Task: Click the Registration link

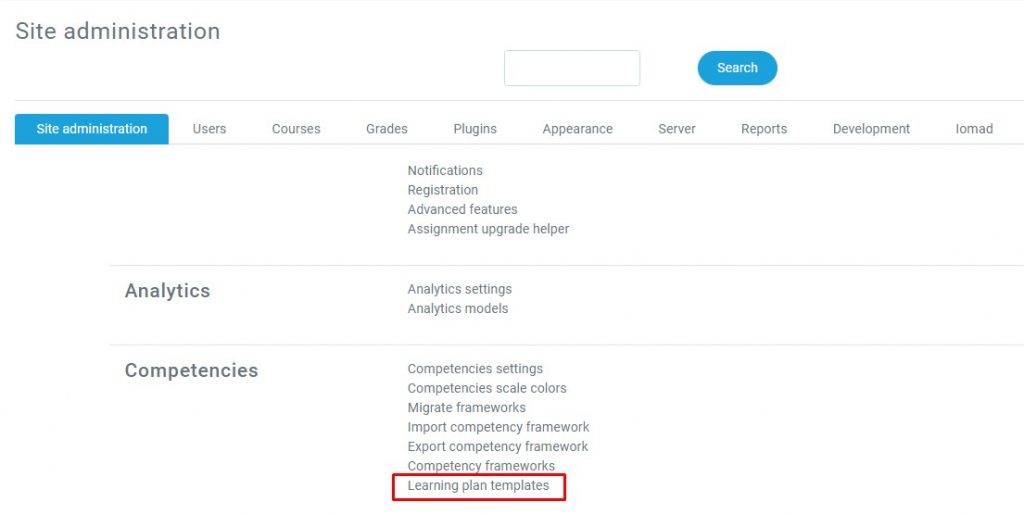Action: click(443, 190)
